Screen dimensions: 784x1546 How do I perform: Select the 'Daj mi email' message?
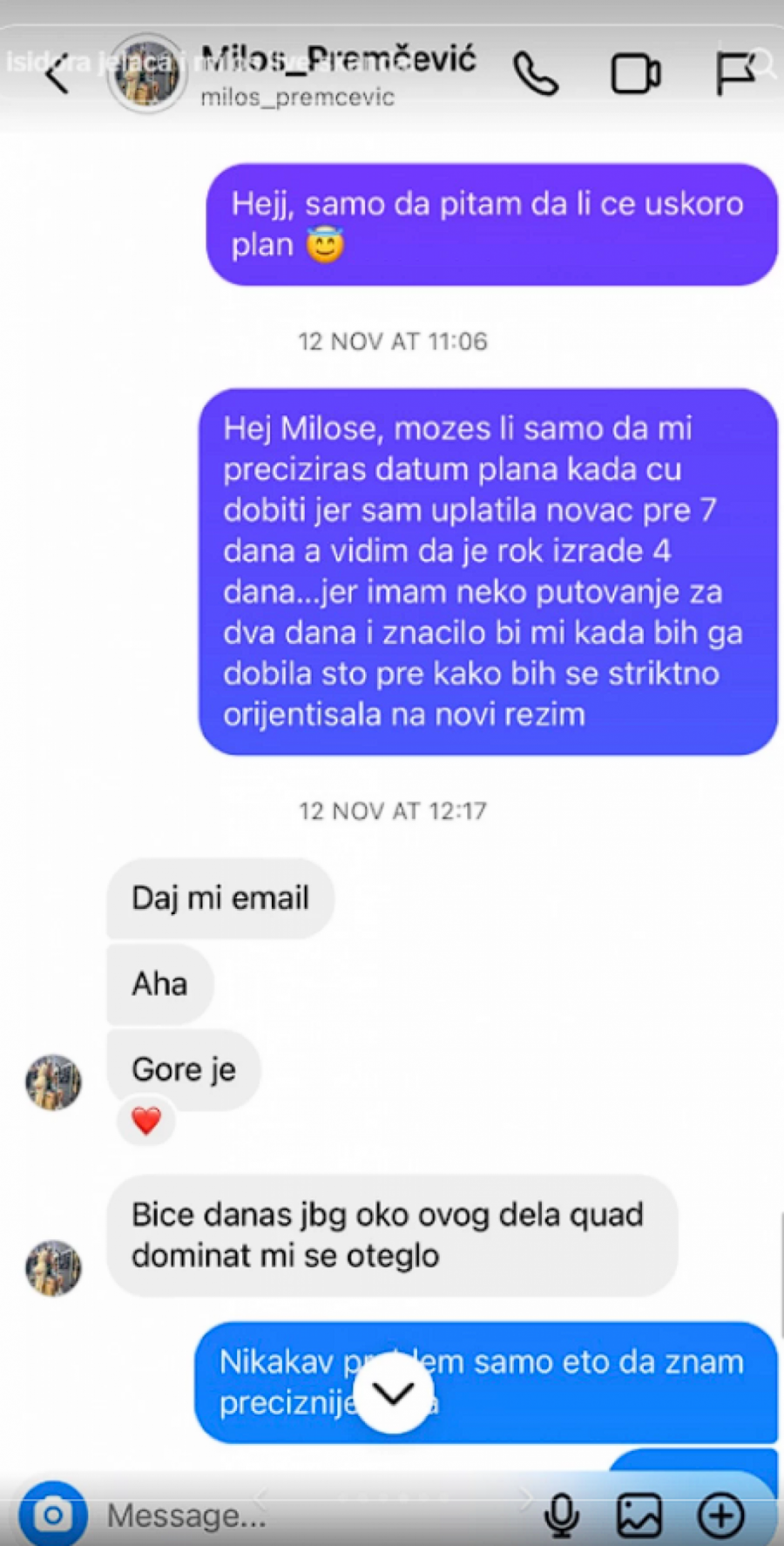tap(220, 898)
